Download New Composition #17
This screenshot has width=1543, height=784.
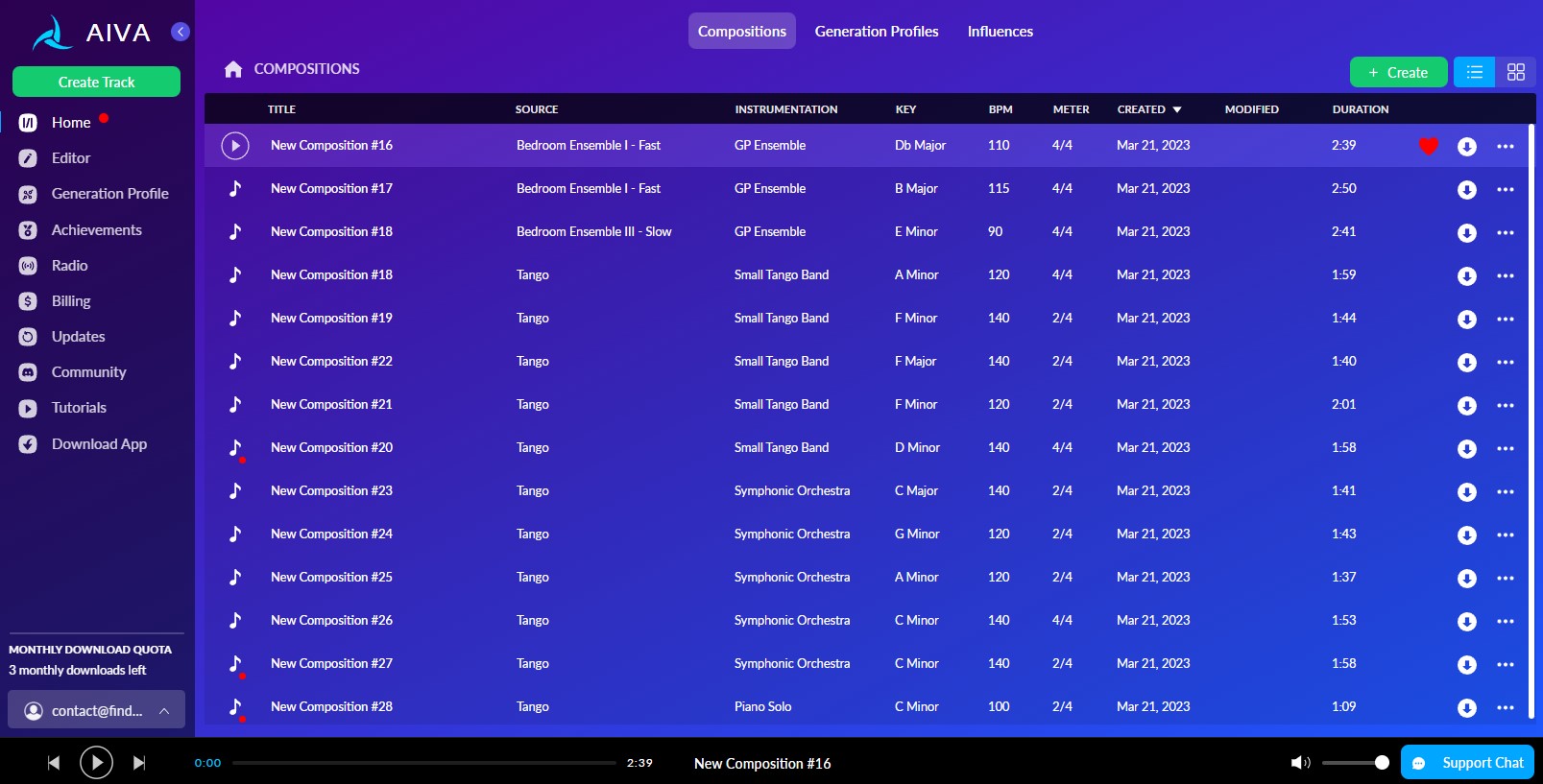1466,190
